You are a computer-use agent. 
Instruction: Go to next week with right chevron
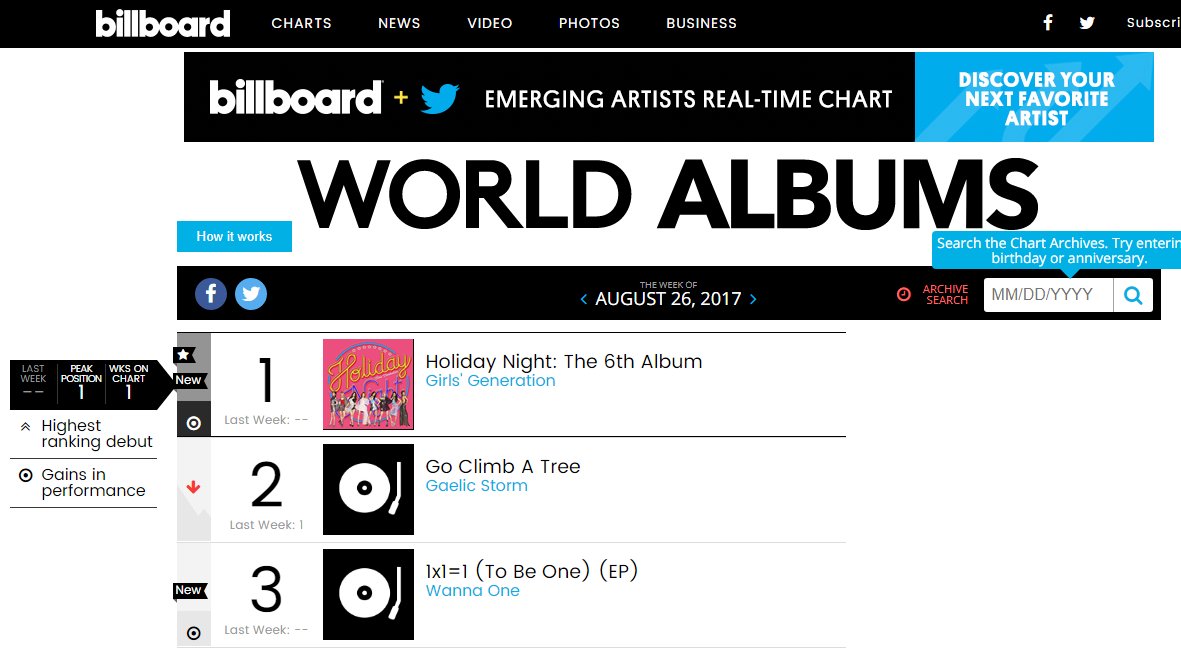pos(752,299)
